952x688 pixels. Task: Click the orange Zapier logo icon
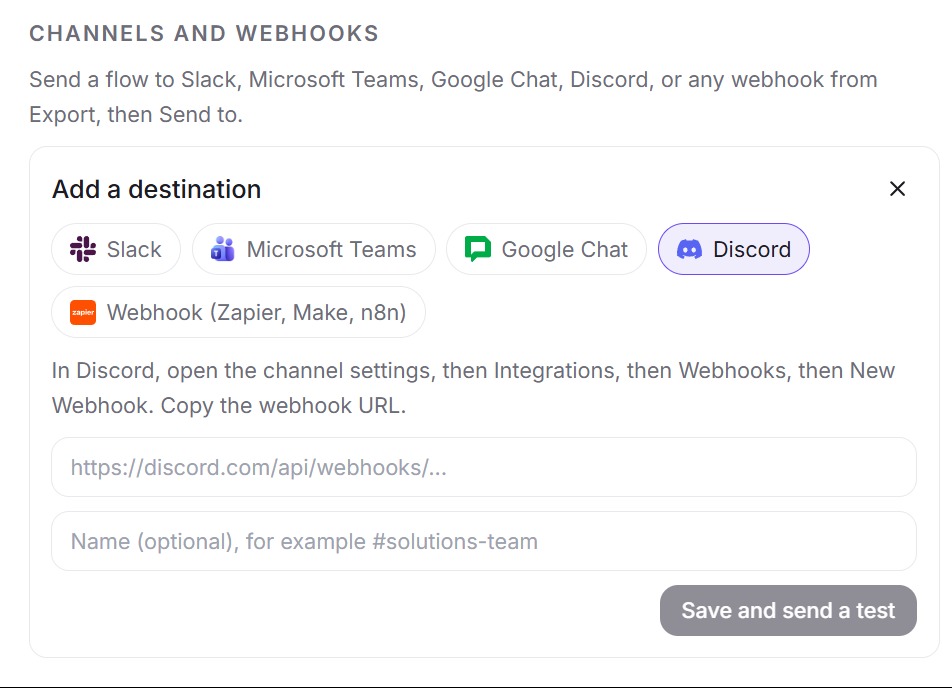(x=83, y=313)
